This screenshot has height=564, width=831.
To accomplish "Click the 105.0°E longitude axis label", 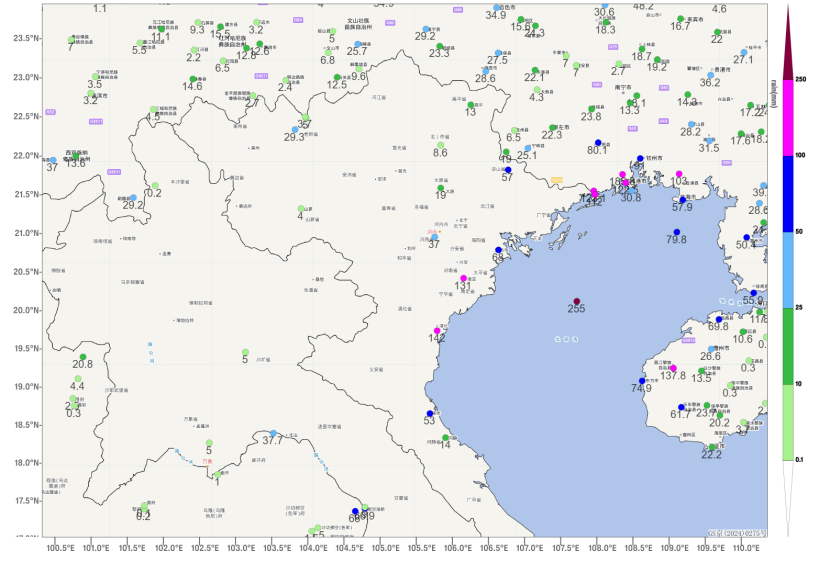I will [385, 548].
